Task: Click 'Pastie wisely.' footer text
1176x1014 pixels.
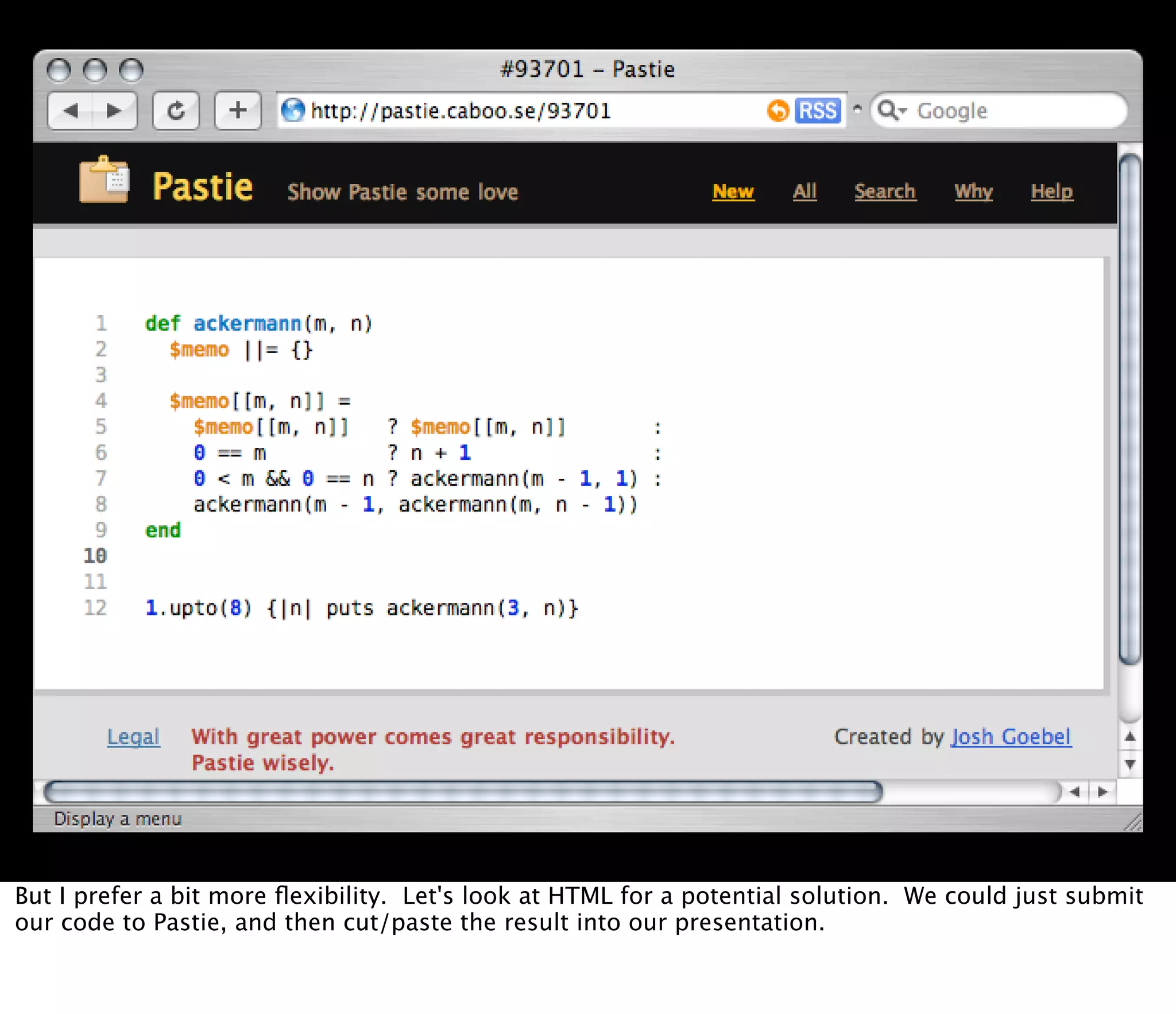Action: click(263, 763)
